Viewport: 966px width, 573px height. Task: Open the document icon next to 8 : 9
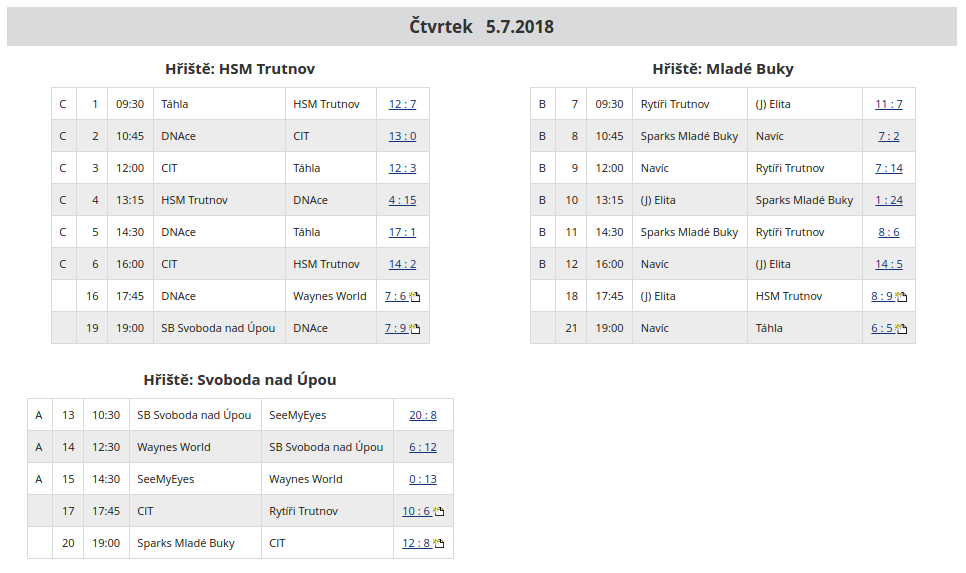pos(901,297)
